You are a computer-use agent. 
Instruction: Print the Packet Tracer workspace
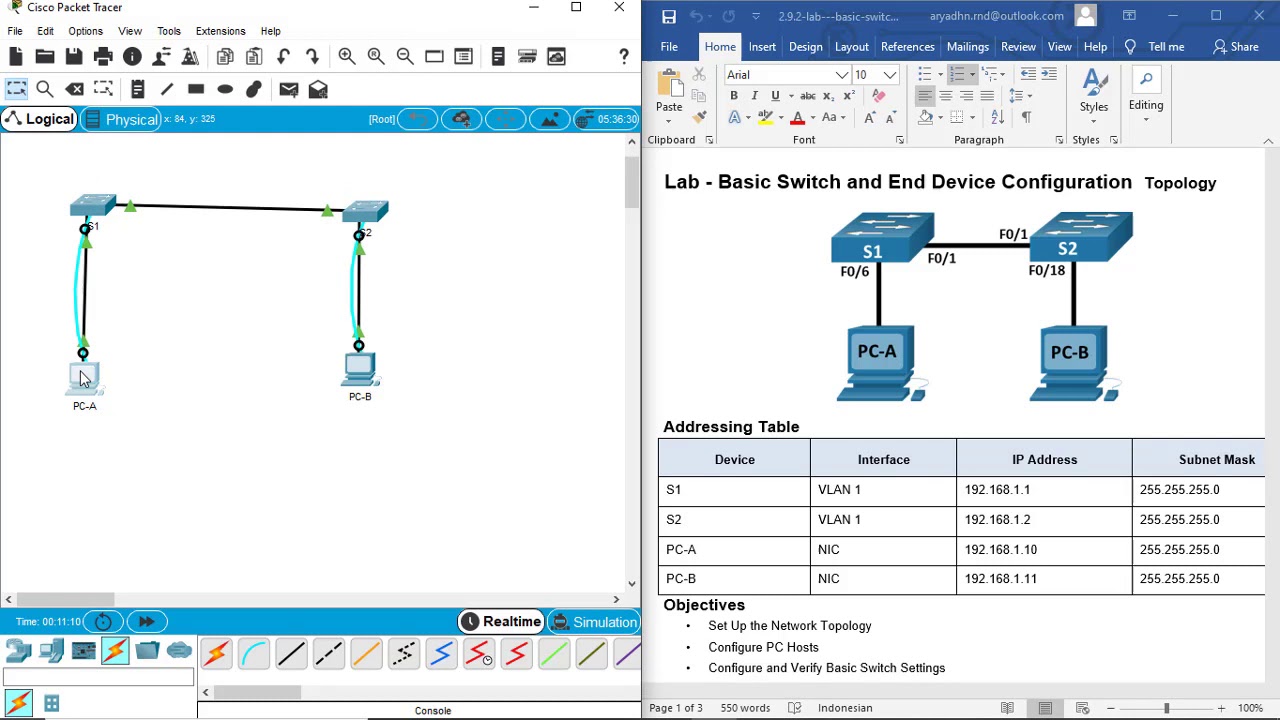(x=103, y=57)
